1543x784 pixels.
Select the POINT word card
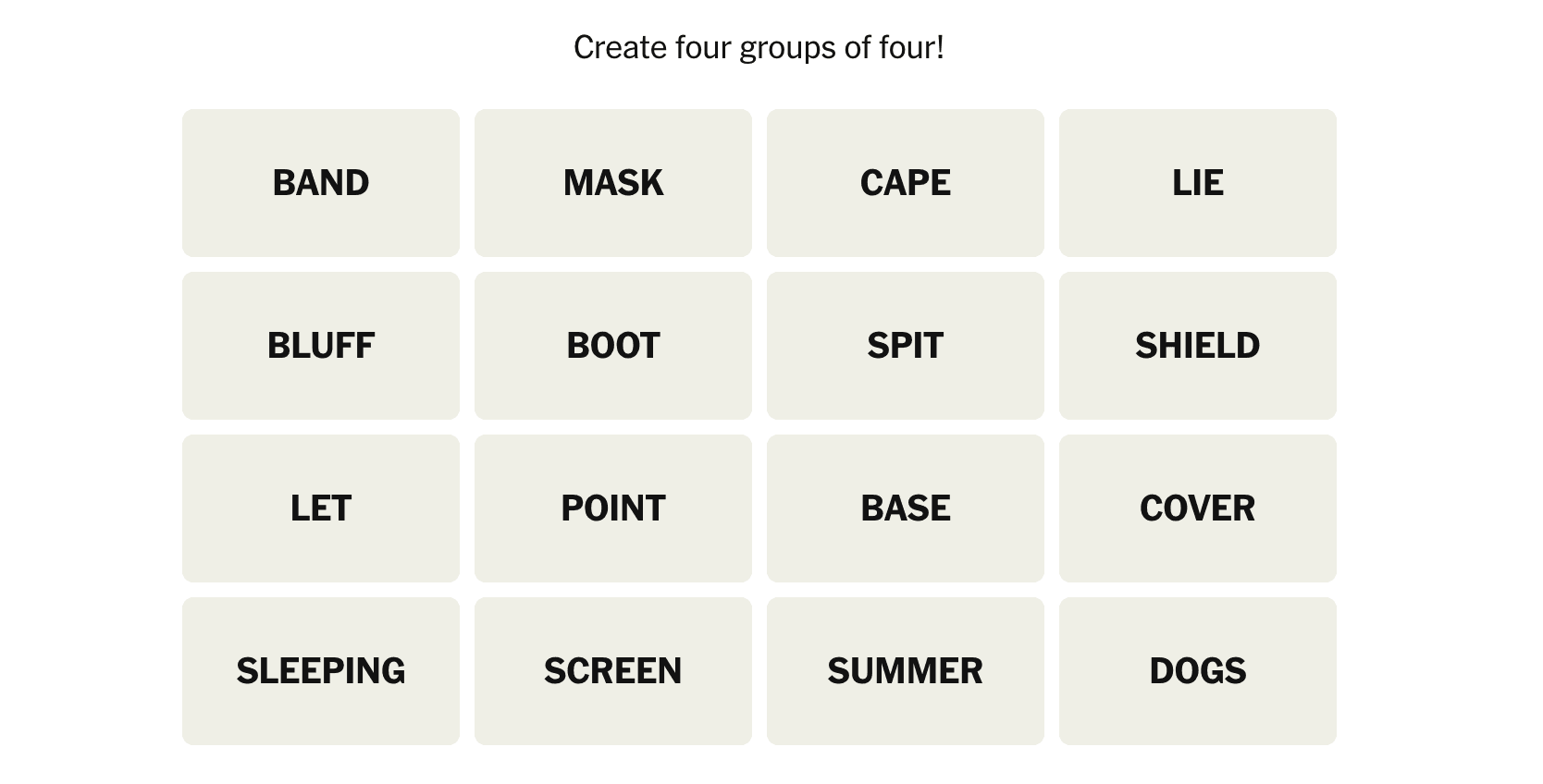point(613,508)
